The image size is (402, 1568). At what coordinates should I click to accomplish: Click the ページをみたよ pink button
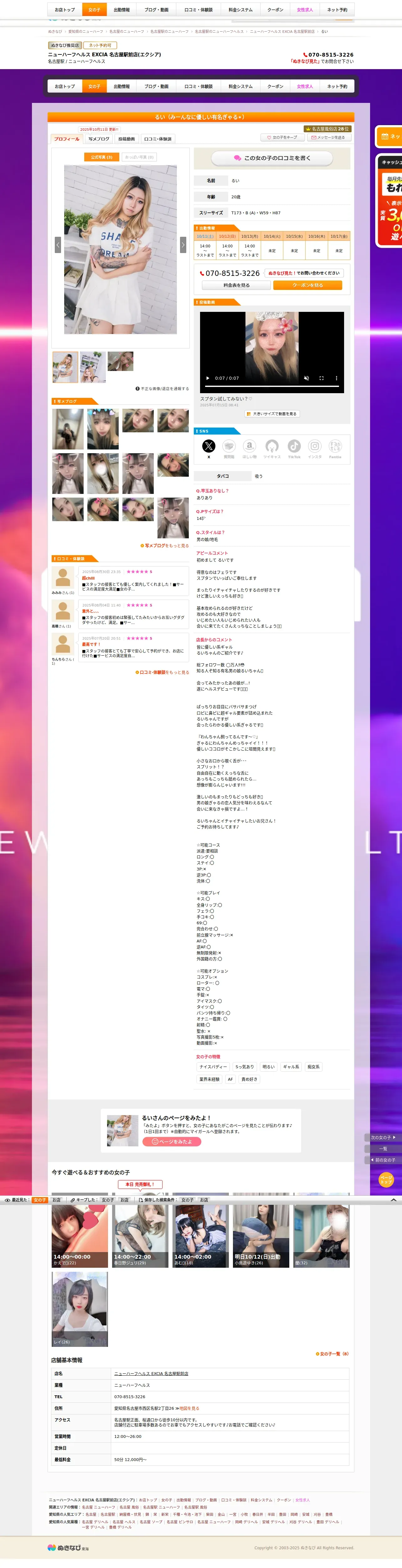[172, 1141]
